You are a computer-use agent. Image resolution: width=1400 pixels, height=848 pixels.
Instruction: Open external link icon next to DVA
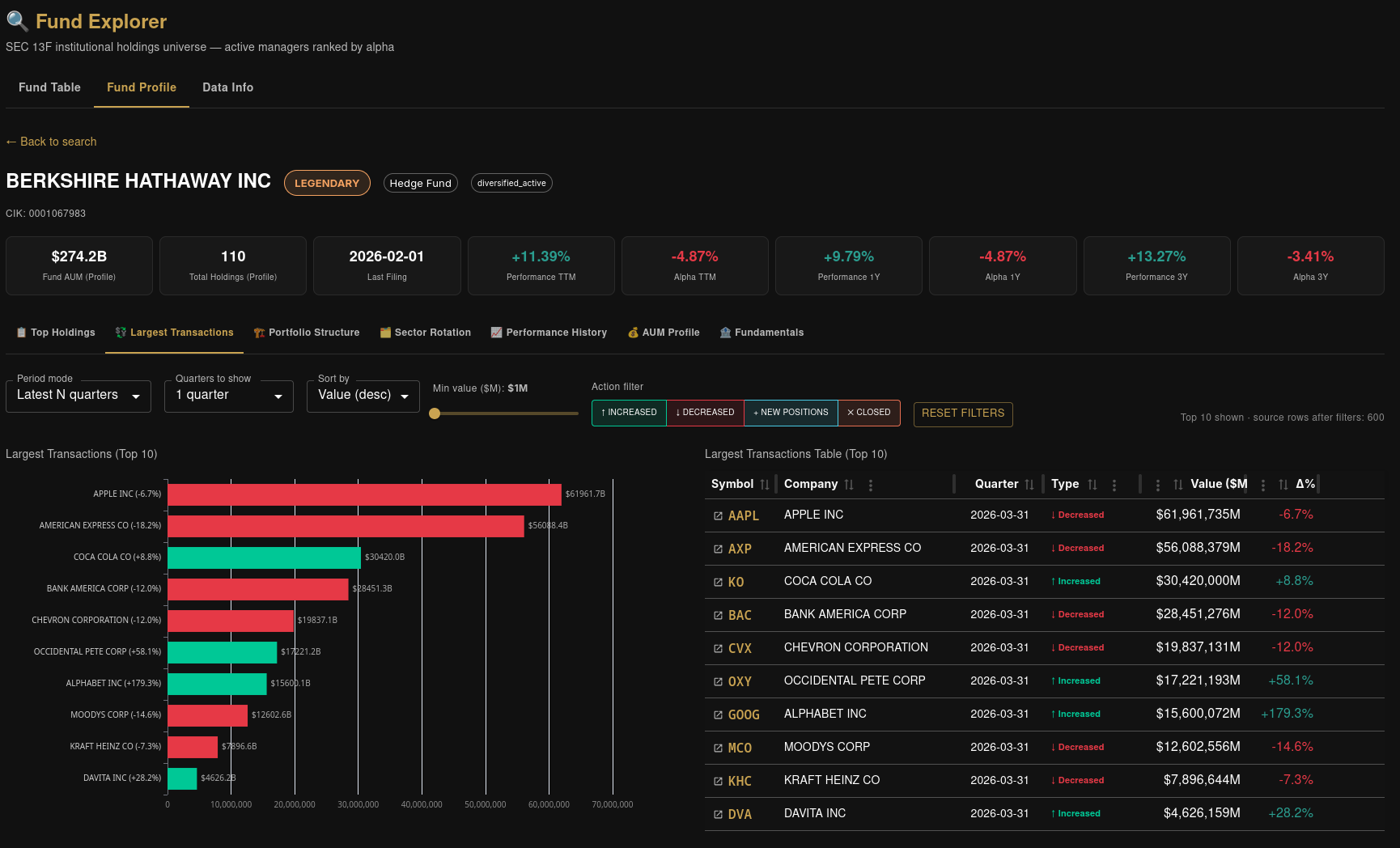(718, 814)
